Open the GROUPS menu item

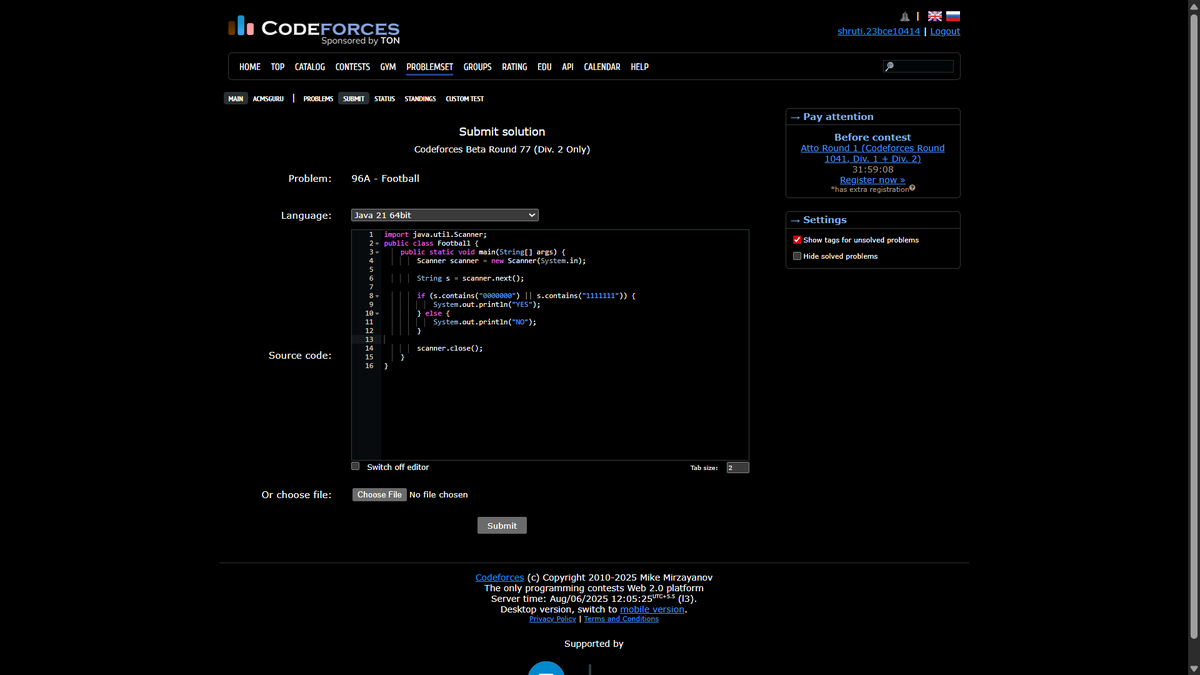(477, 67)
